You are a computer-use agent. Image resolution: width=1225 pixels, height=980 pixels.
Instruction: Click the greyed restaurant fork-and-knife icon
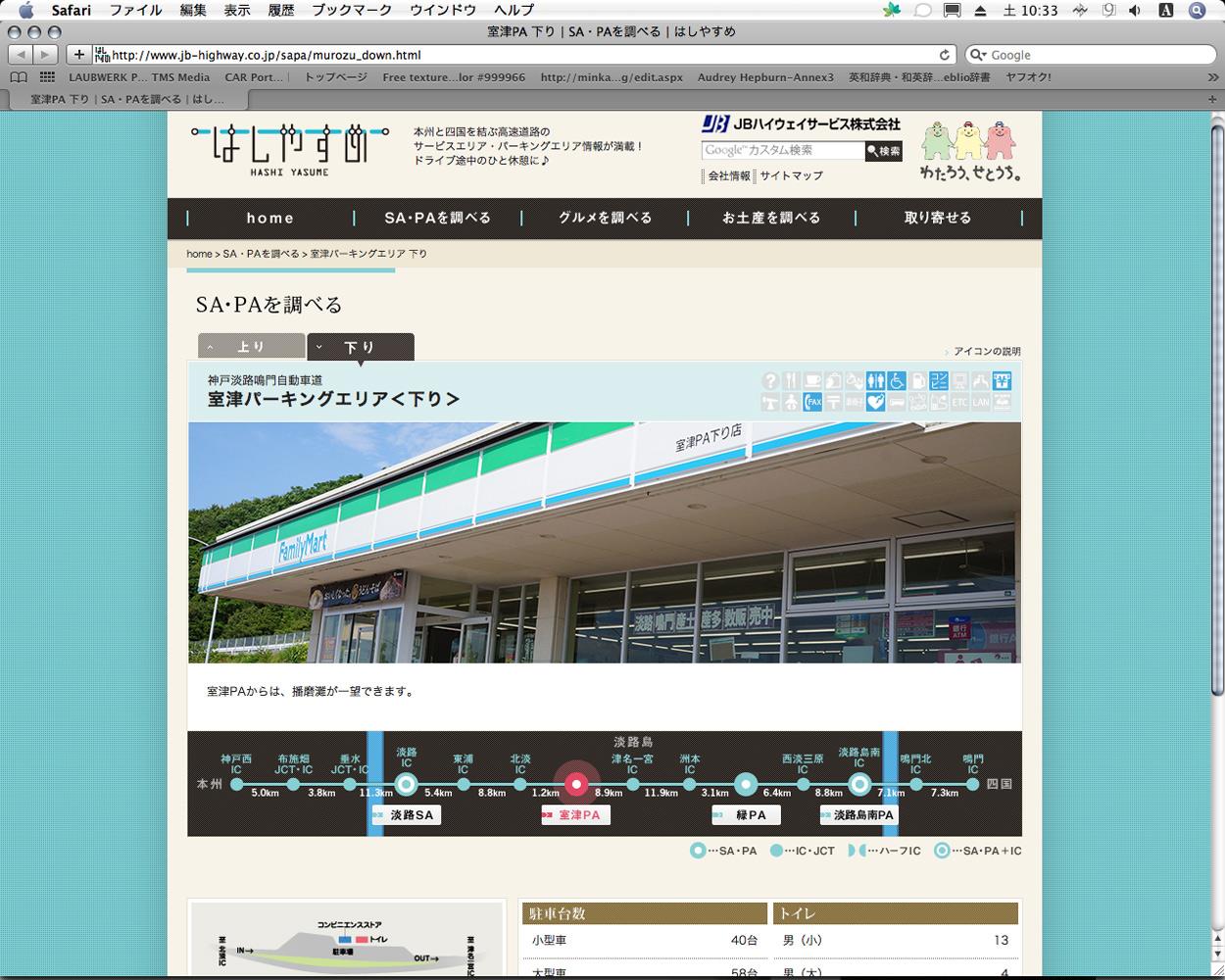(792, 380)
